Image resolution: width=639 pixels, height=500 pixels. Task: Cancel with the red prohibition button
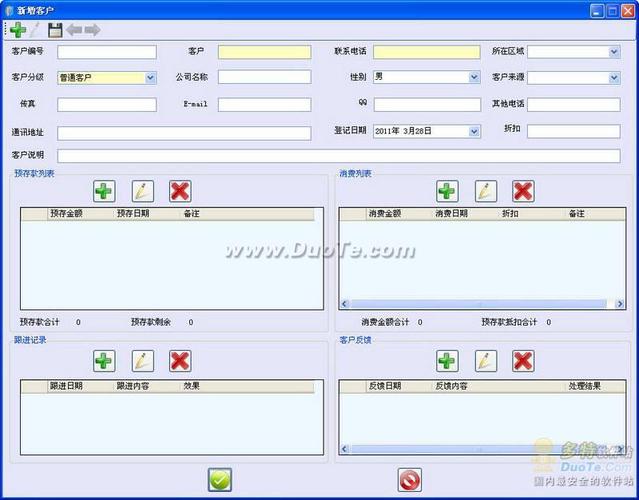[x=410, y=480]
